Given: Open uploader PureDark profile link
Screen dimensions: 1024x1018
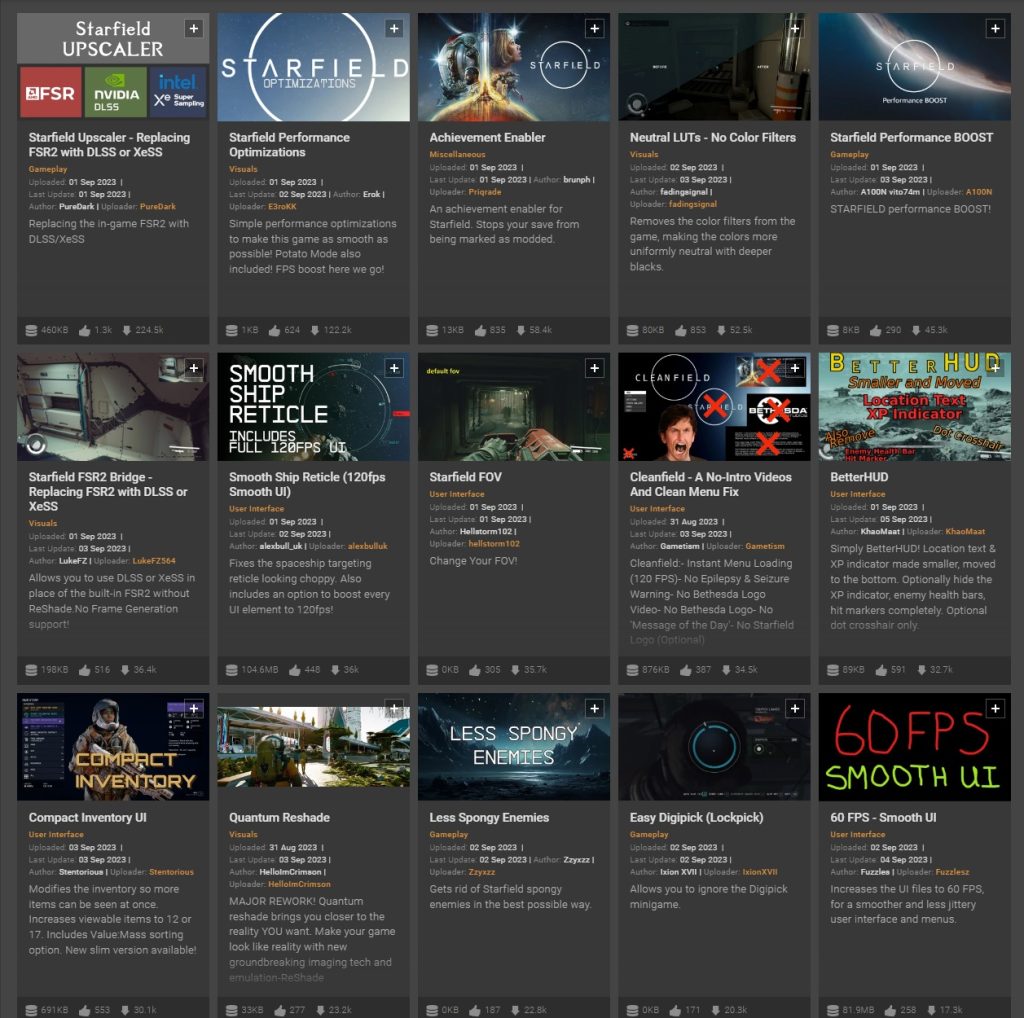Looking at the screenshot, I should tap(157, 206).
